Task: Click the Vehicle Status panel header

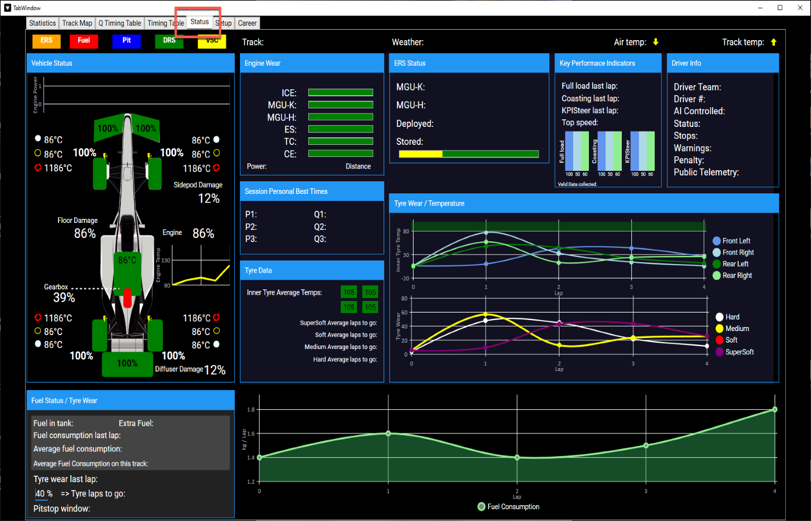Action: tap(130, 63)
